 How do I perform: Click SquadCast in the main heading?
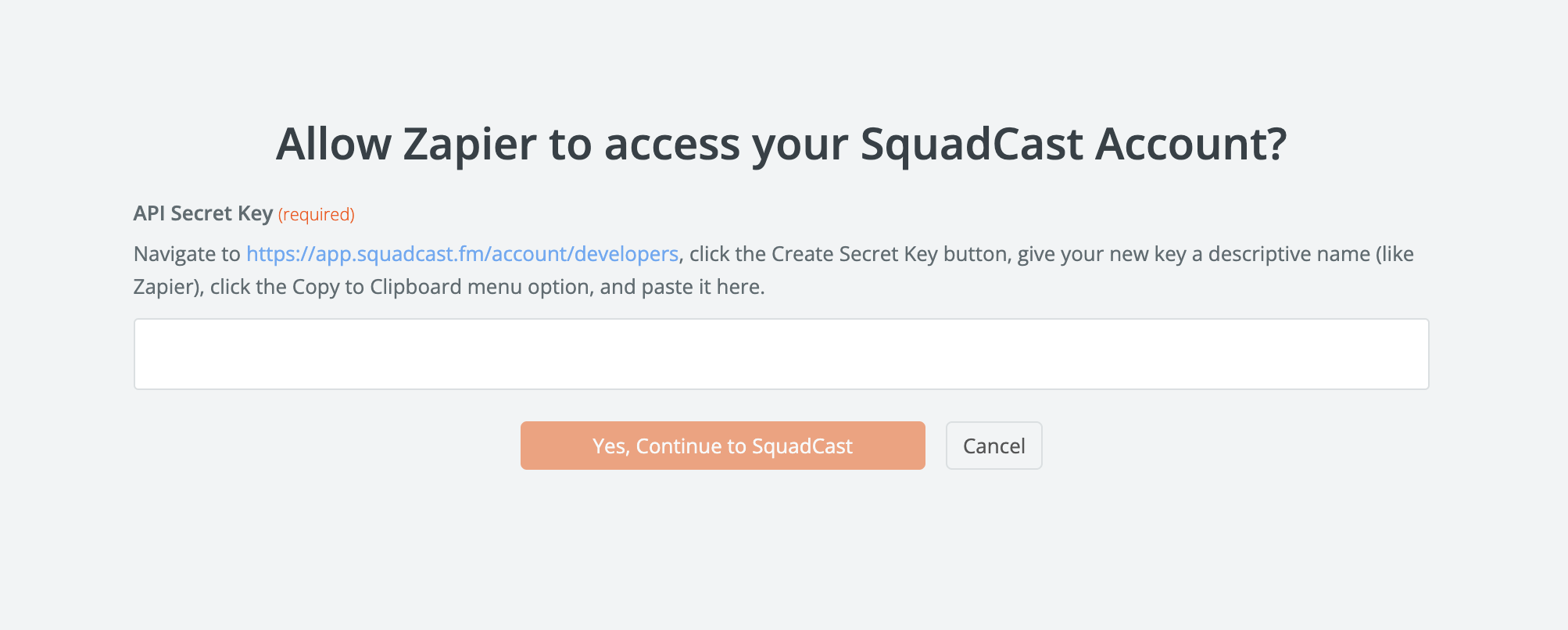click(972, 145)
